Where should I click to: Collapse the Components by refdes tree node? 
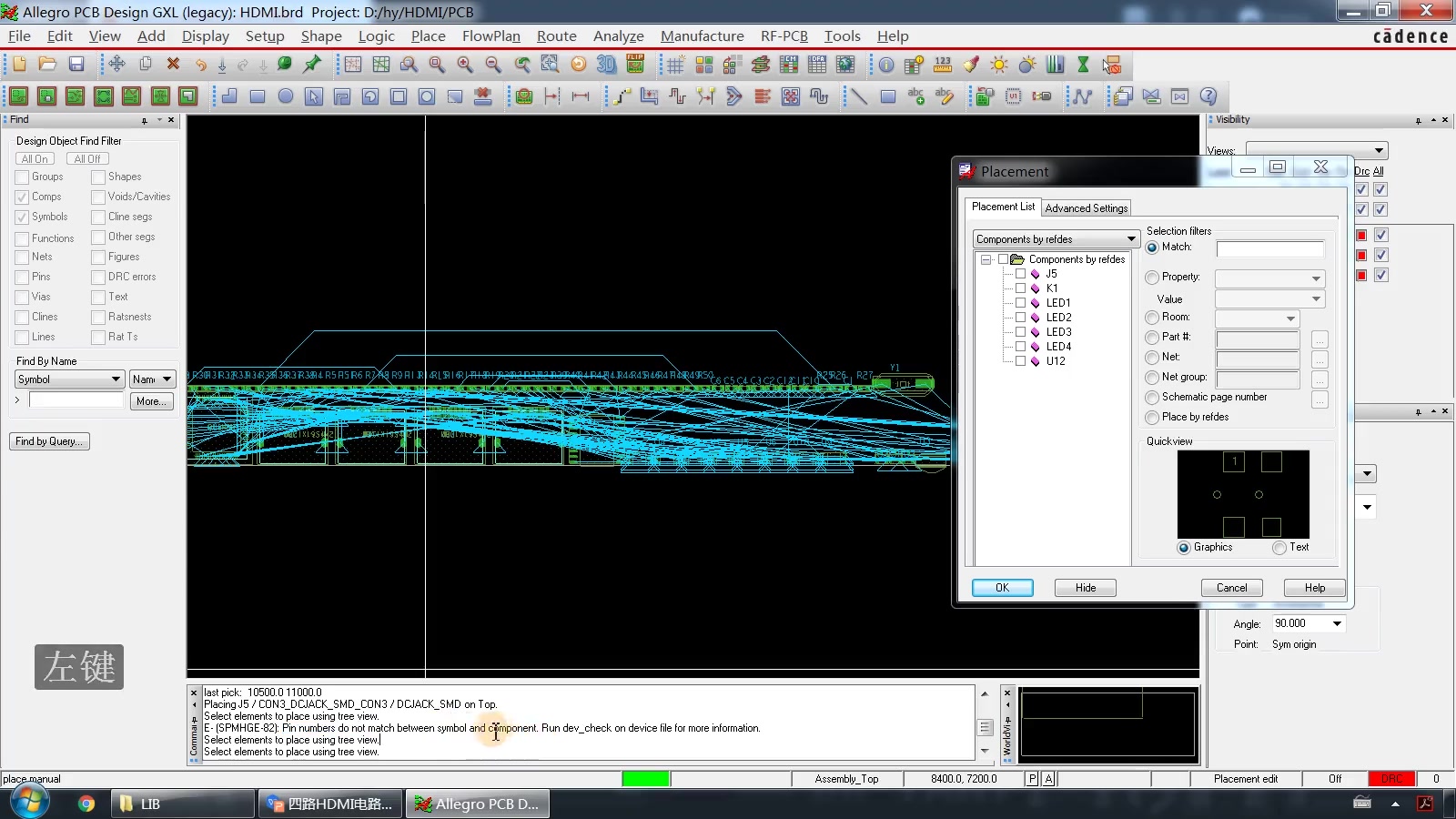[x=986, y=259]
